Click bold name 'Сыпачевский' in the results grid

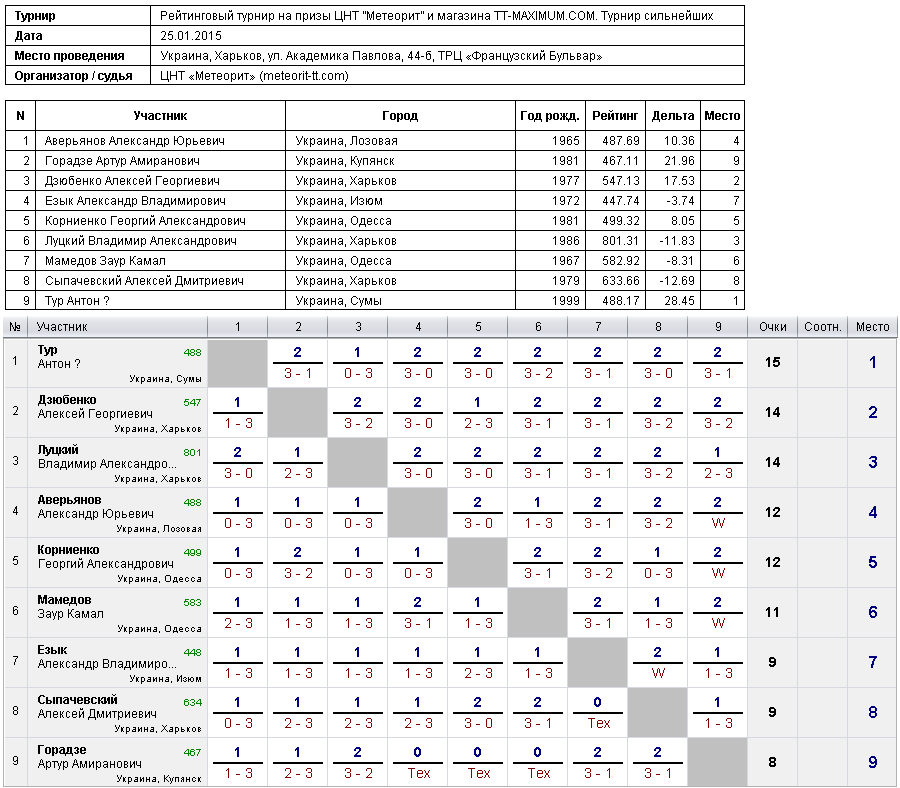[x=77, y=700]
